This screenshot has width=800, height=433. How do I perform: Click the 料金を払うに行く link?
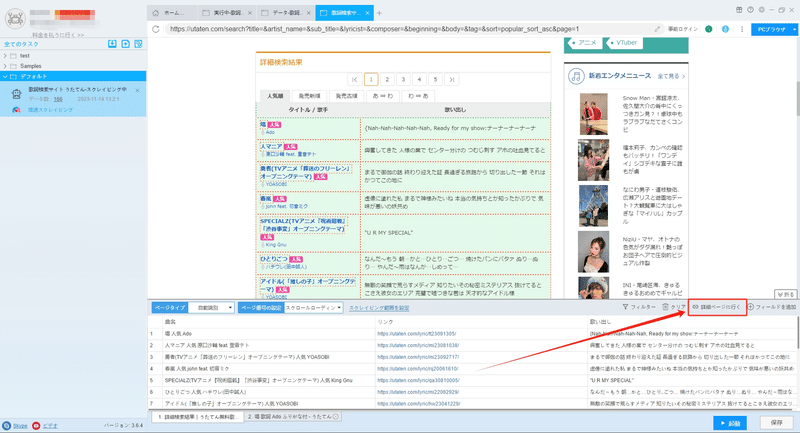click(x=58, y=35)
